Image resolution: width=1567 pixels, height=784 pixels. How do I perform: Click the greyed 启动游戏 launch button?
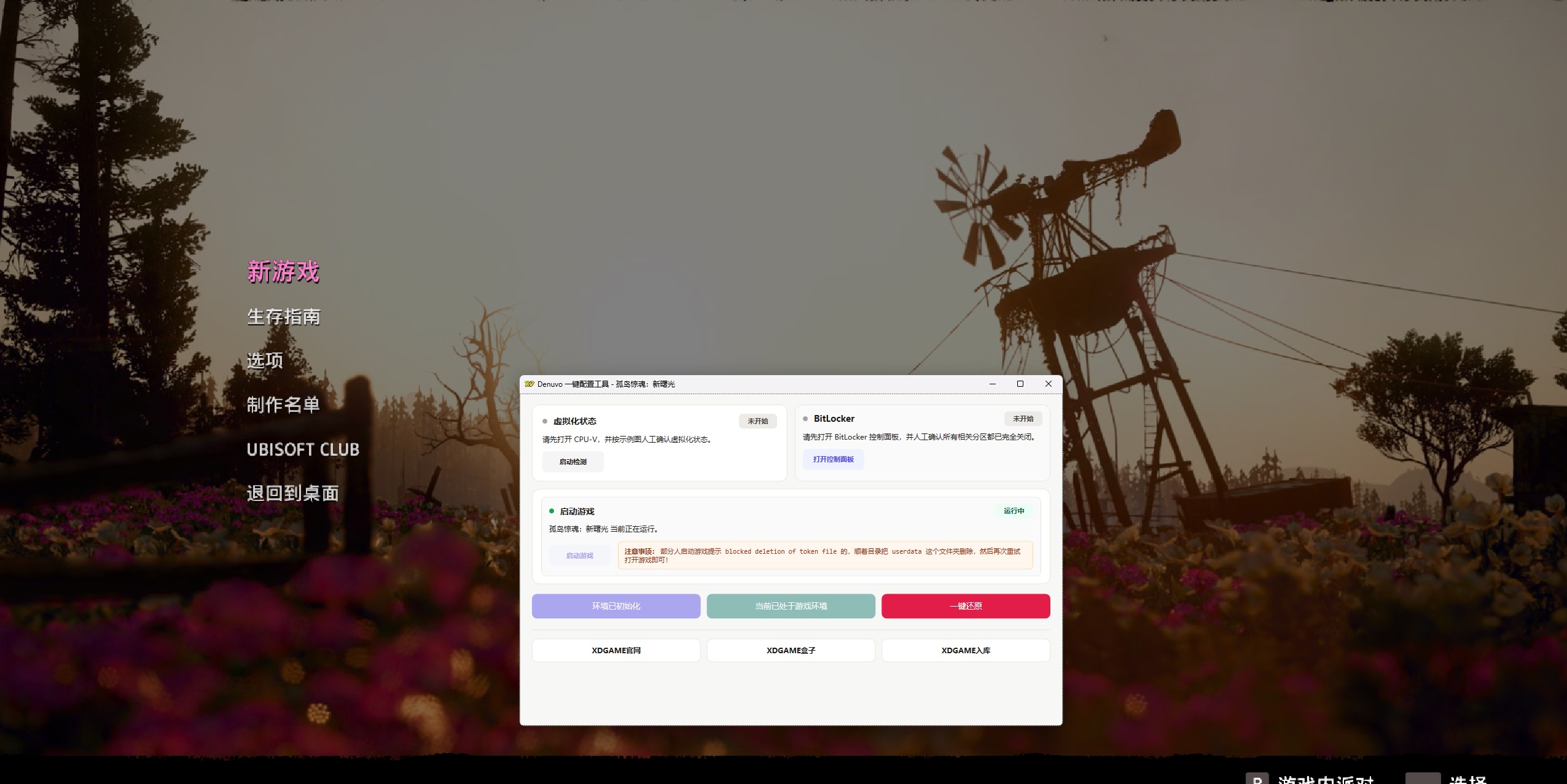pyautogui.click(x=579, y=556)
